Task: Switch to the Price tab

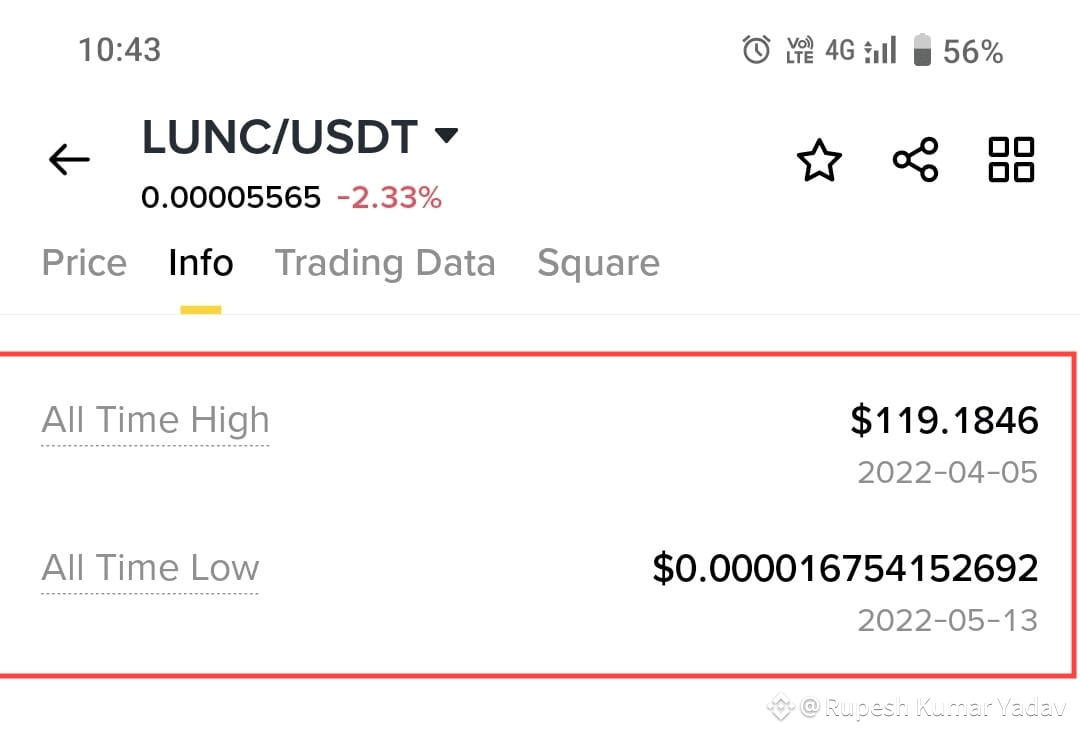Action: (x=84, y=263)
